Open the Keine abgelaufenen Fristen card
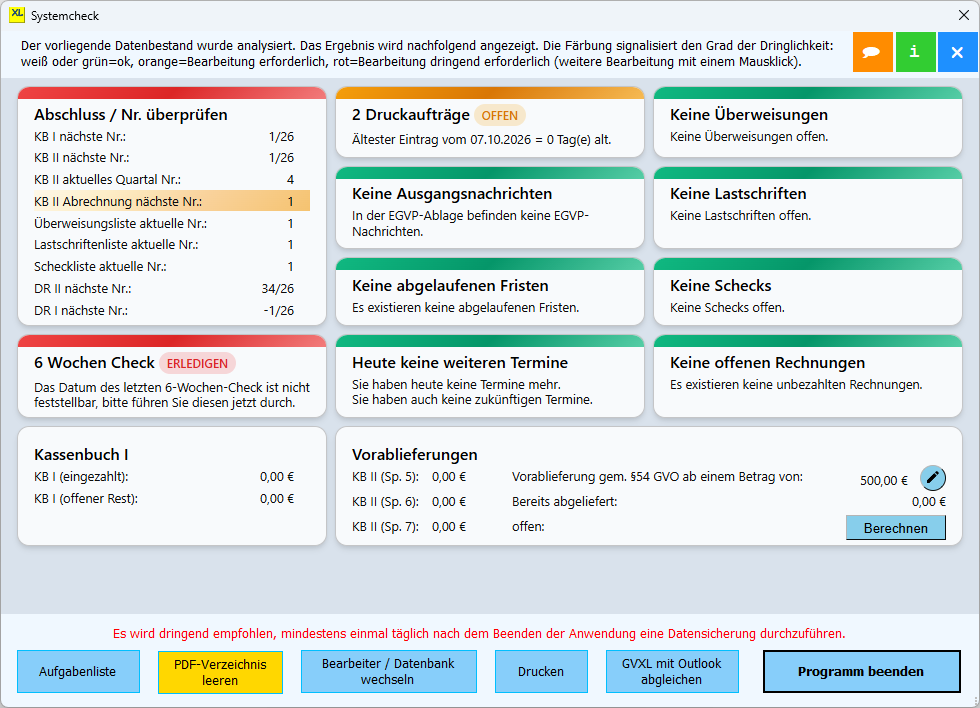 (490, 292)
